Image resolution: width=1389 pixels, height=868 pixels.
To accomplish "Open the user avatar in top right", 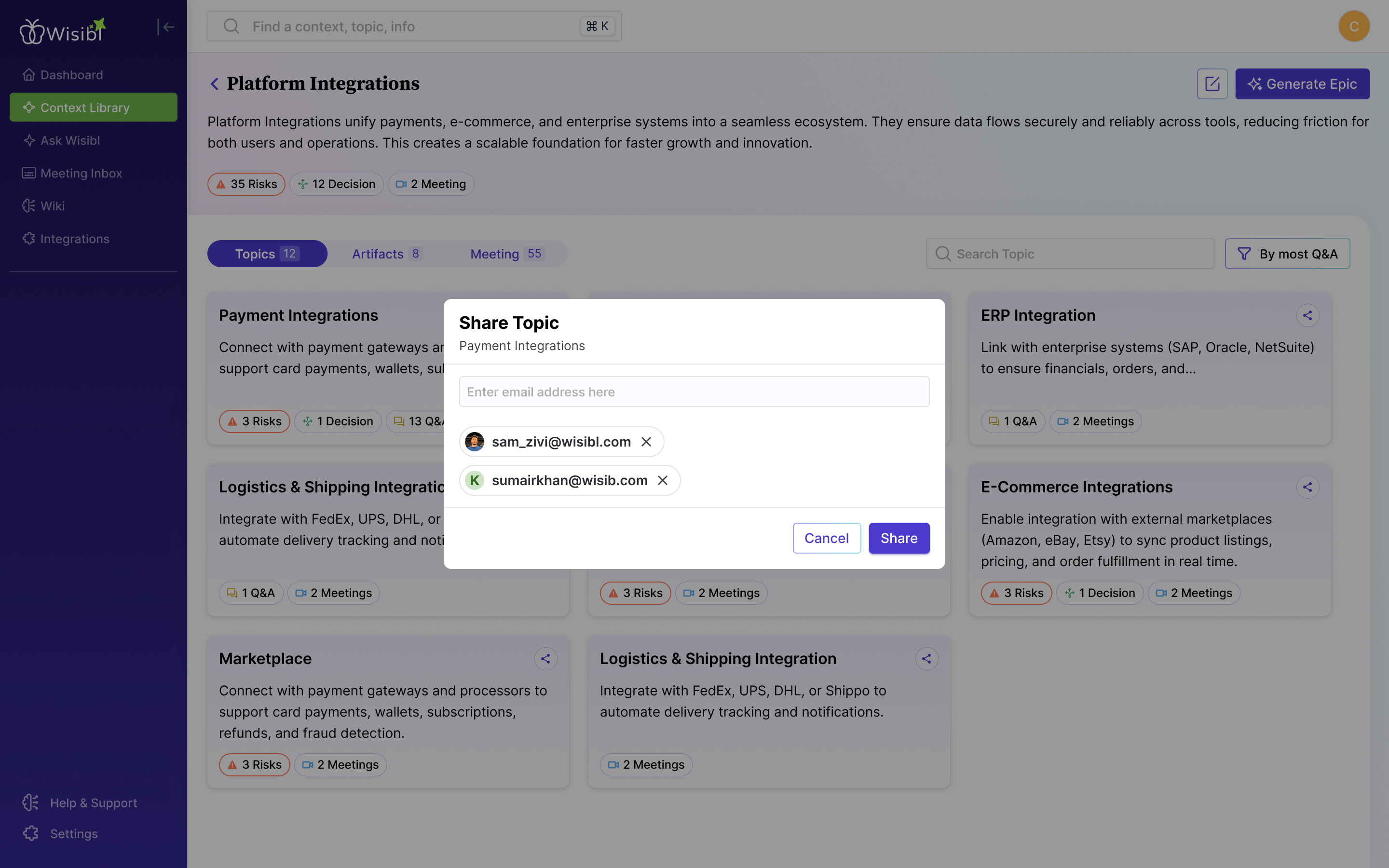I will pyautogui.click(x=1353, y=27).
